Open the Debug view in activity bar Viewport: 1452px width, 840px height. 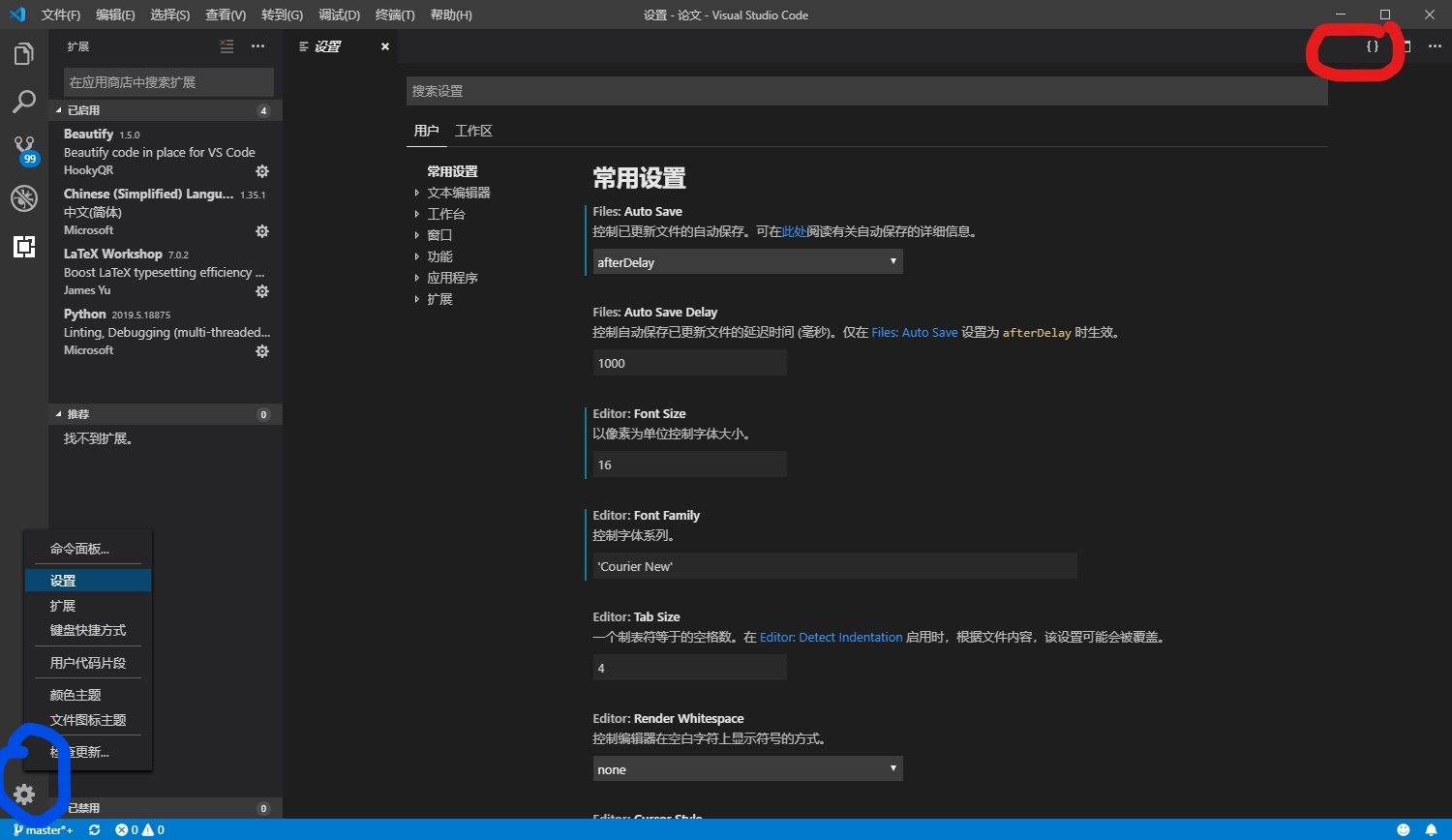pos(24,198)
